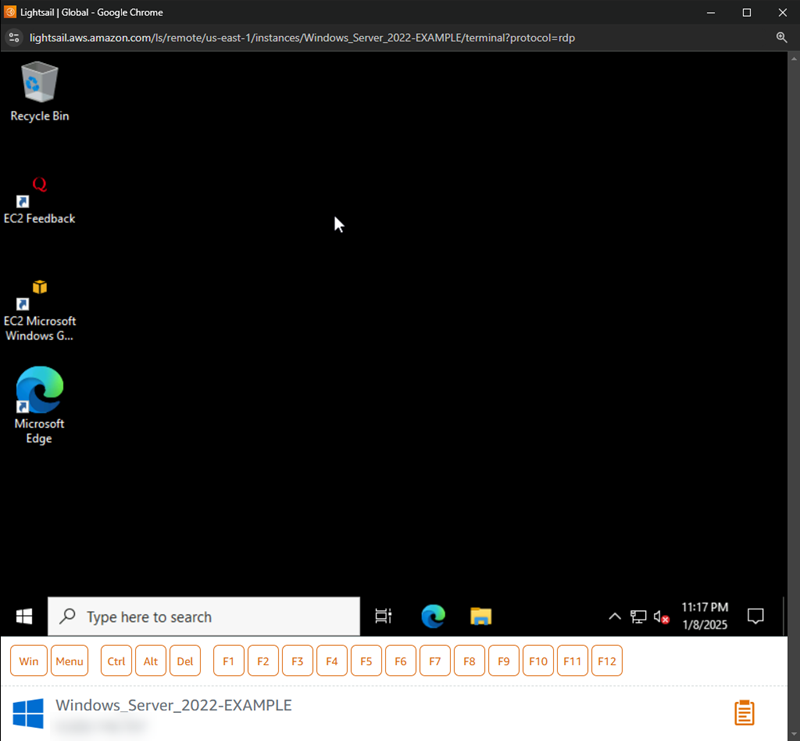Image resolution: width=800 pixels, height=741 pixels.
Task: Open Task View on the taskbar
Action: [x=383, y=617]
